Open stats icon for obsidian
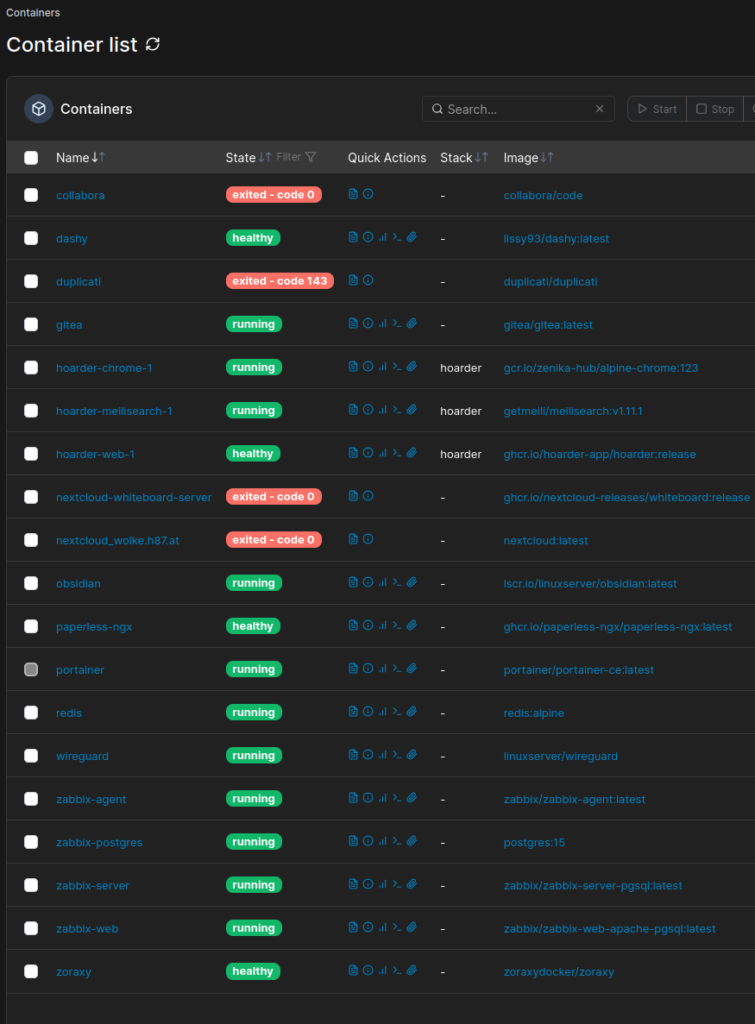 pyautogui.click(x=383, y=582)
